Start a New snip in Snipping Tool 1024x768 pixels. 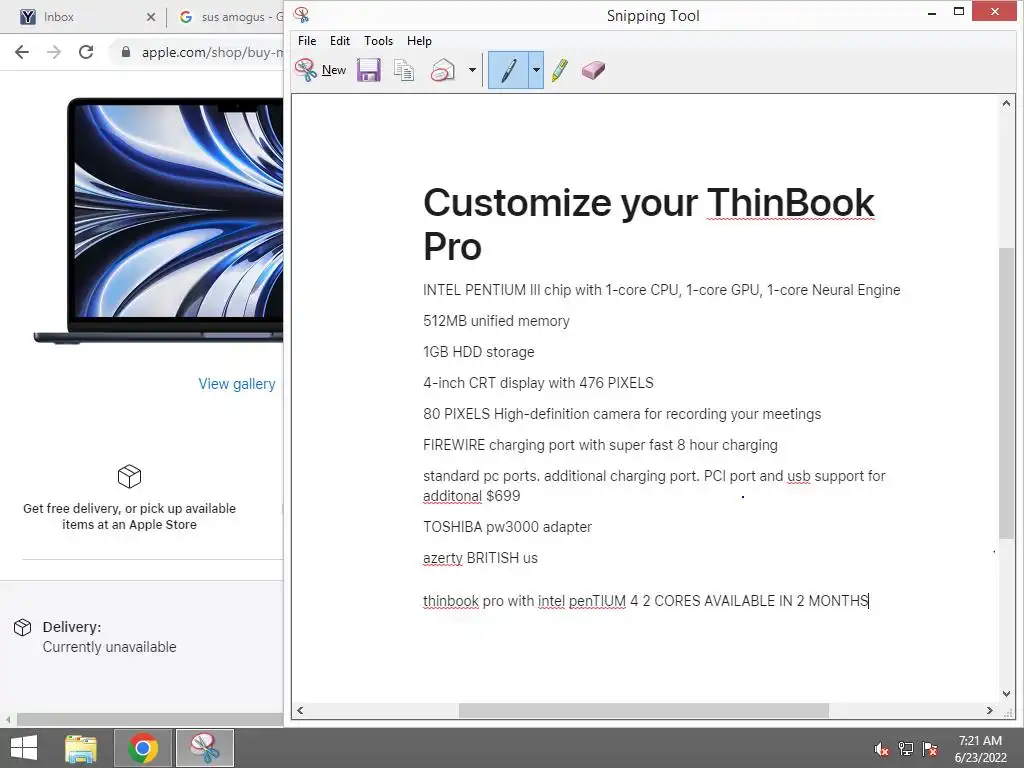pyautogui.click(x=320, y=70)
